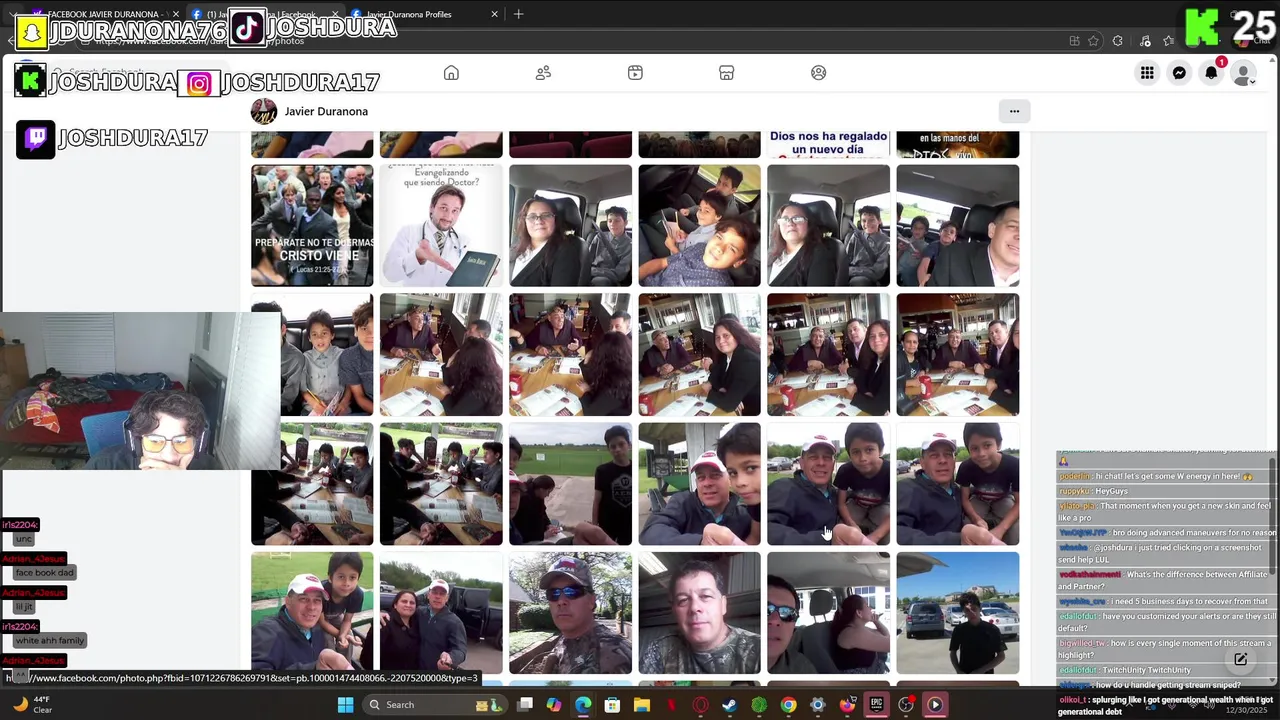Open the doctor holding a Bible photo
Screen dimensions: 1280x720
441,226
